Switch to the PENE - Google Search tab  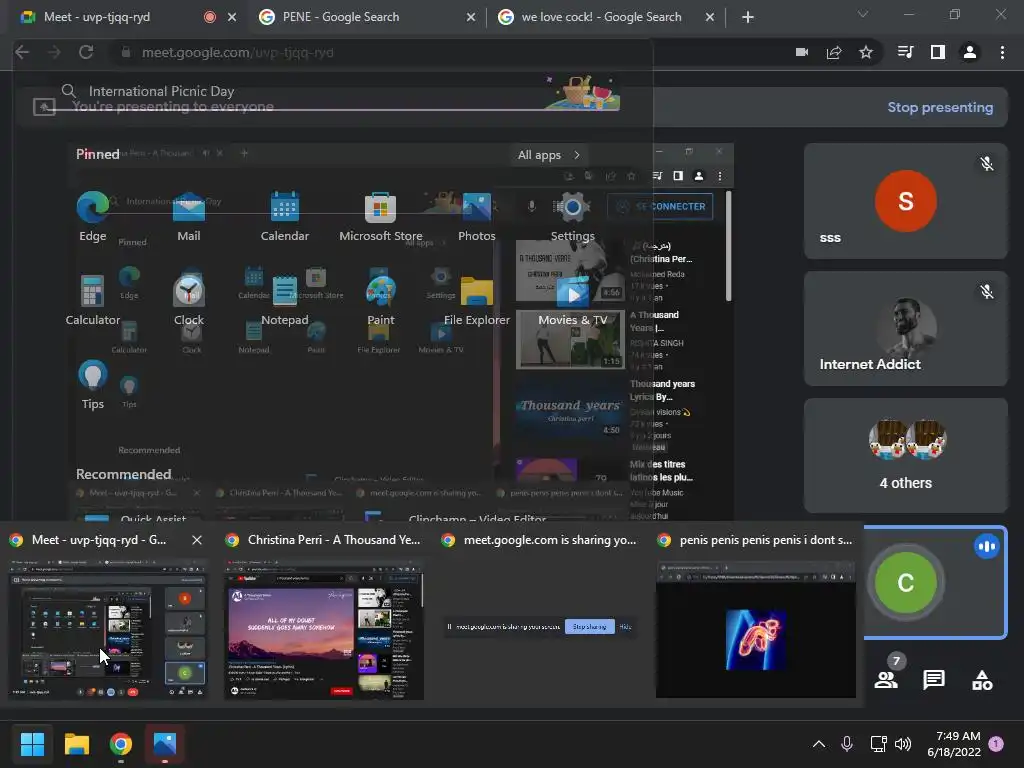pyautogui.click(x=366, y=17)
